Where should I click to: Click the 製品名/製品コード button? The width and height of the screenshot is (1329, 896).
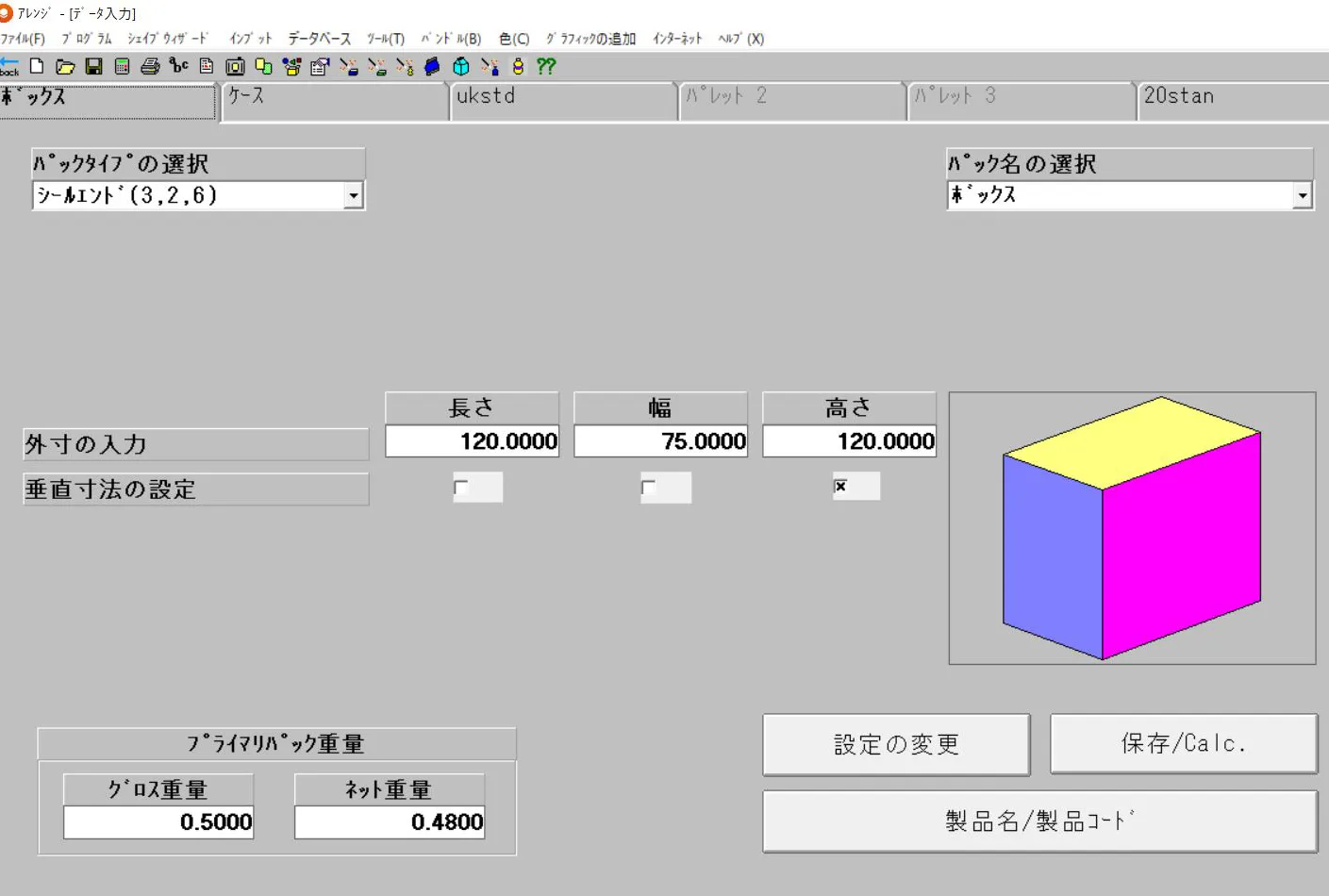(x=1038, y=820)
